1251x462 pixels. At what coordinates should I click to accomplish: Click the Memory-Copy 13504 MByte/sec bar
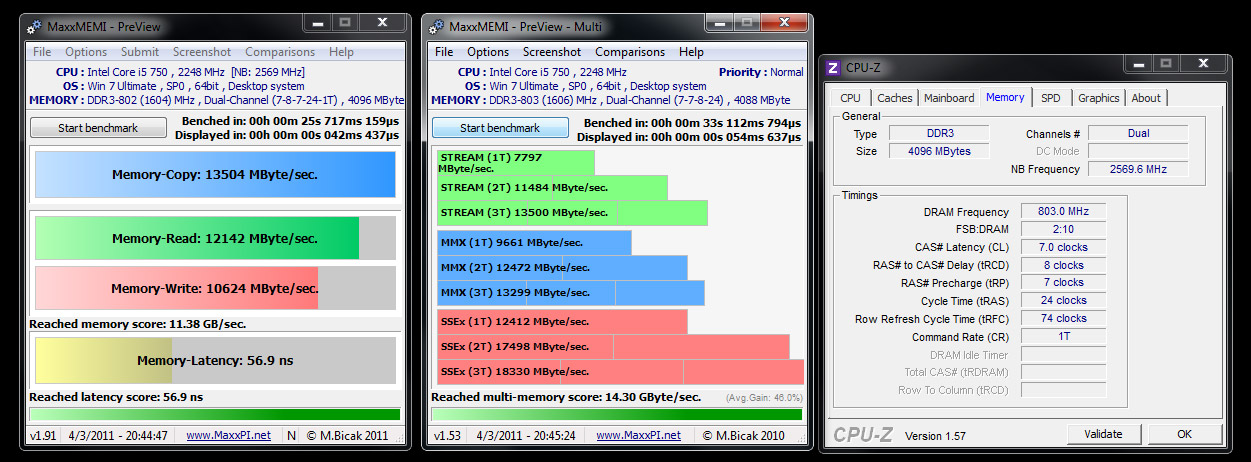click(x=215, y=175)
